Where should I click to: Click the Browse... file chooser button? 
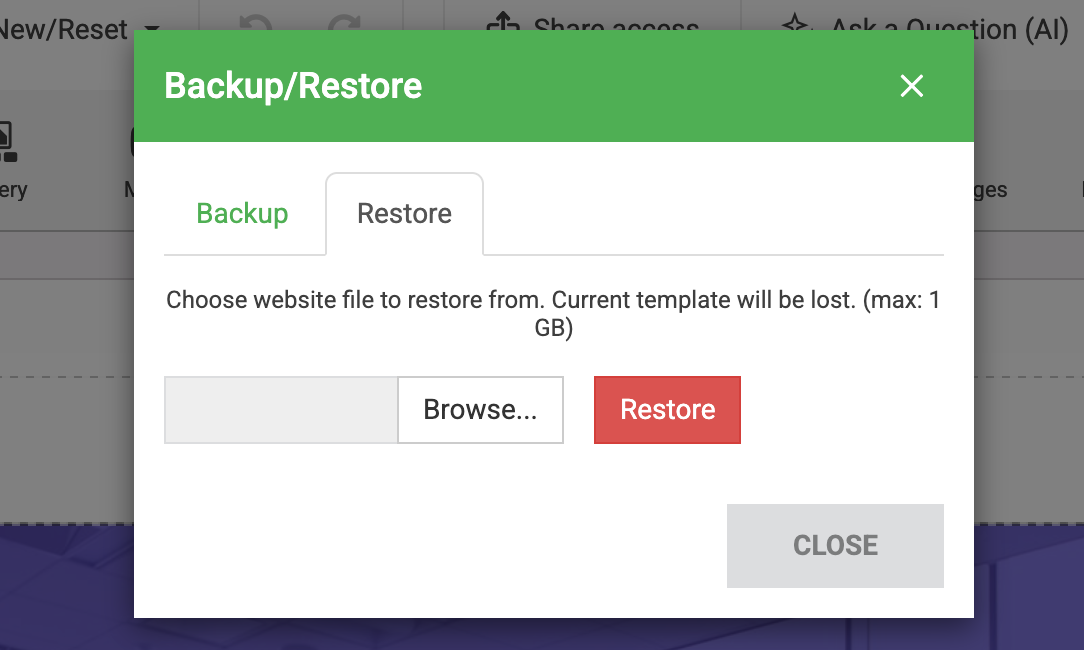tap(480, 409)
